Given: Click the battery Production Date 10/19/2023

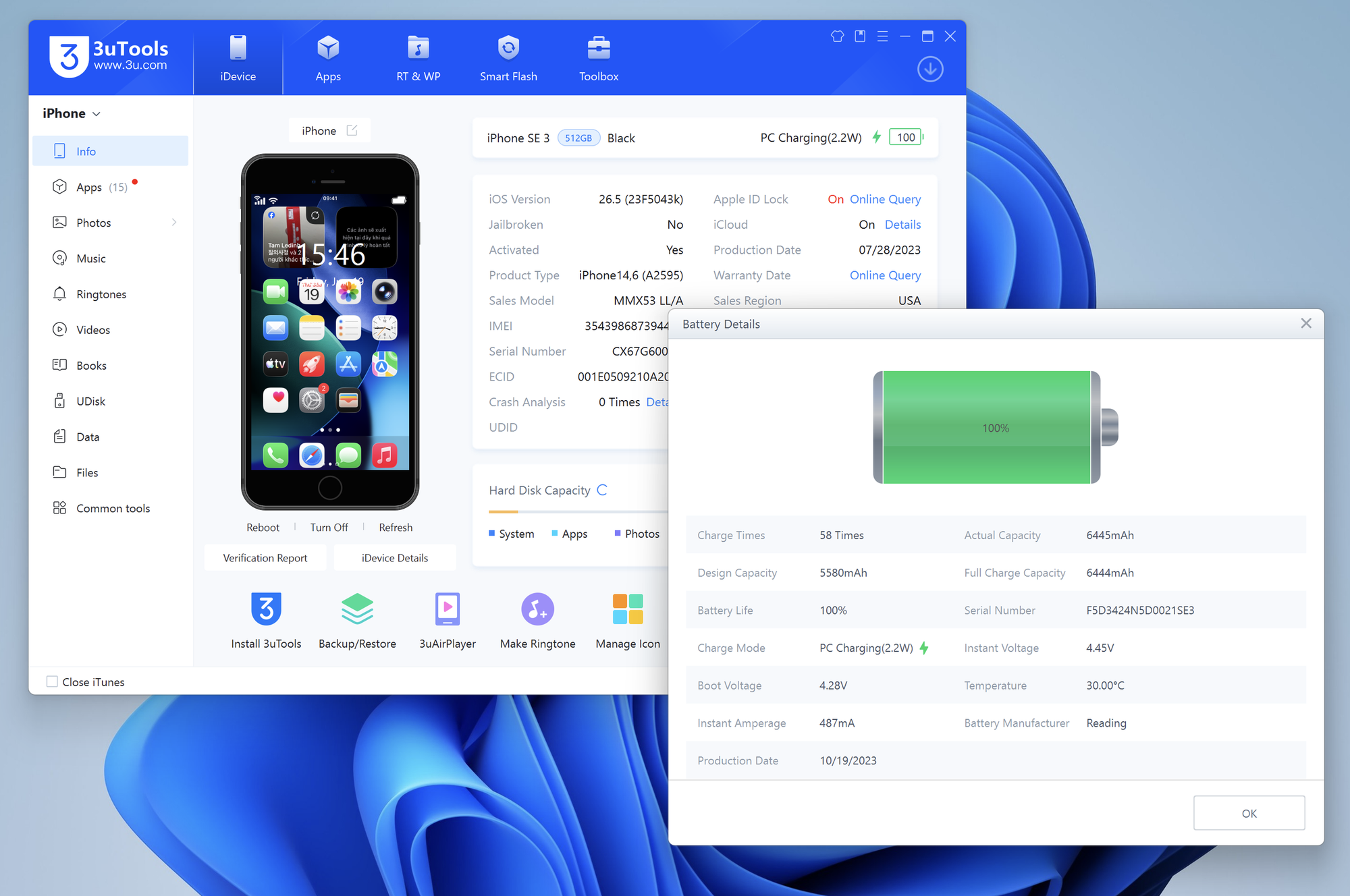Looking at the screenshot, I should 848,760.
